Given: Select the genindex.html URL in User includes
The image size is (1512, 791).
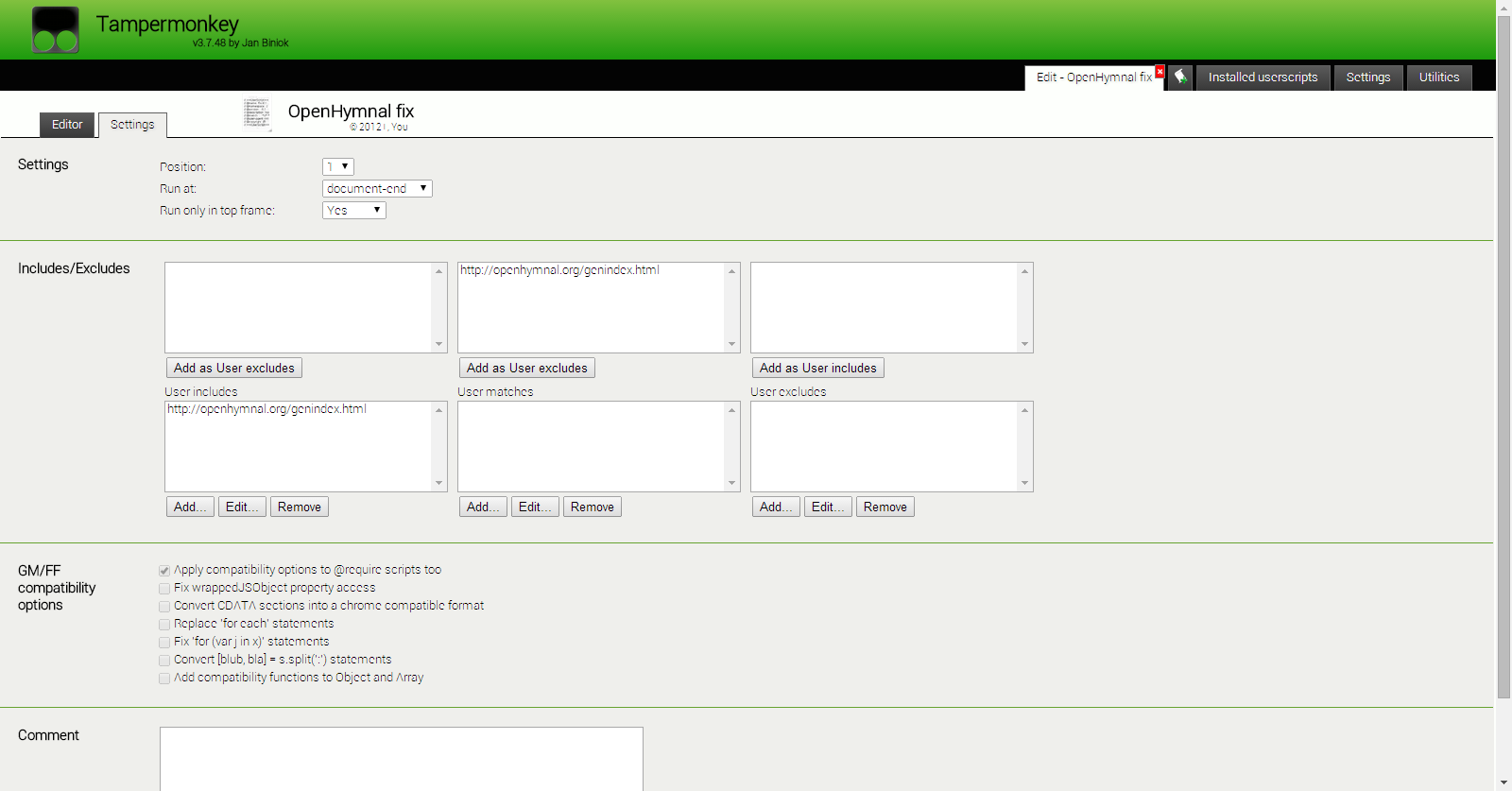Looking at the screenshot, I should point(266,409).
